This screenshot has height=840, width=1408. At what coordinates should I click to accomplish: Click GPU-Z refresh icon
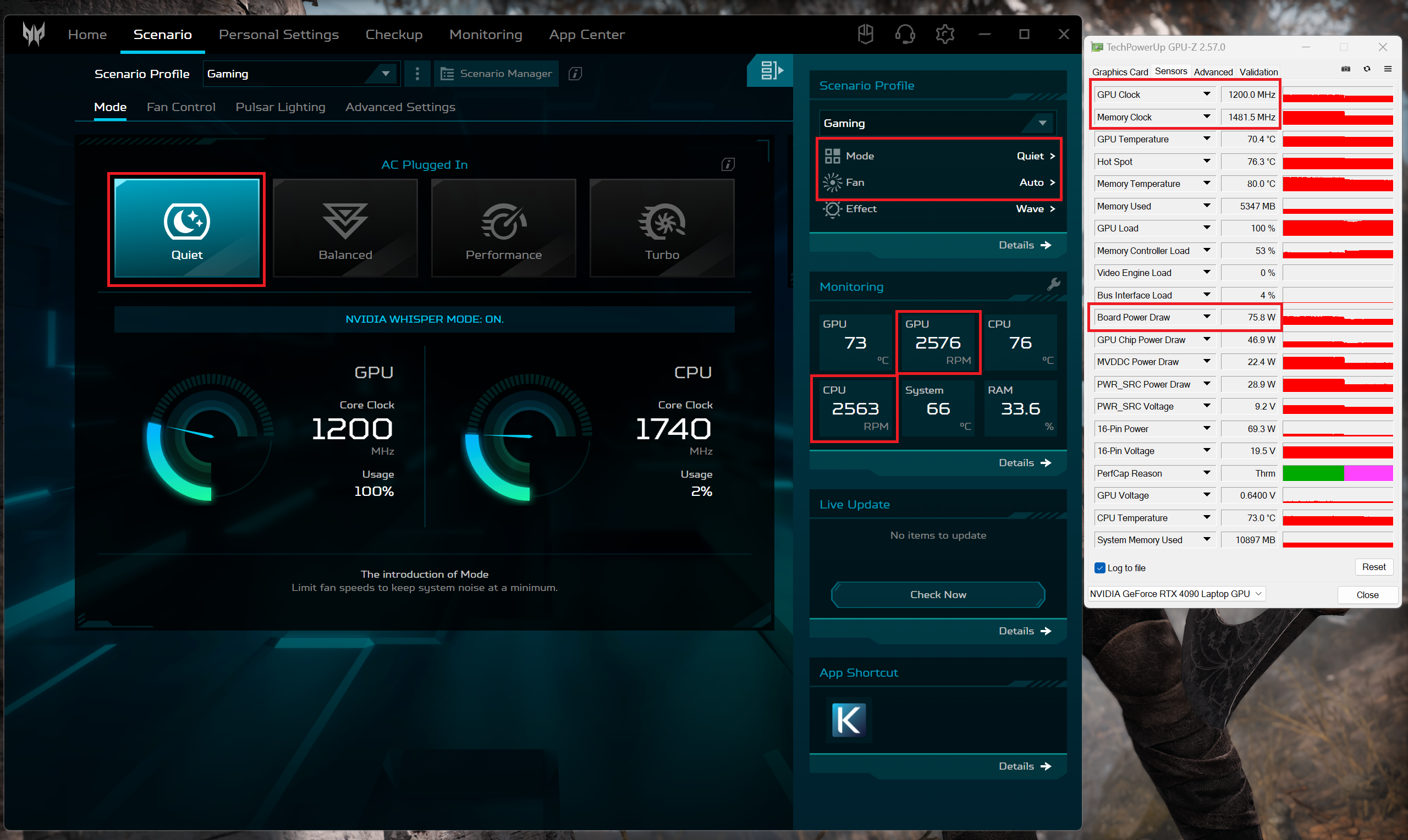[1366, 69]
